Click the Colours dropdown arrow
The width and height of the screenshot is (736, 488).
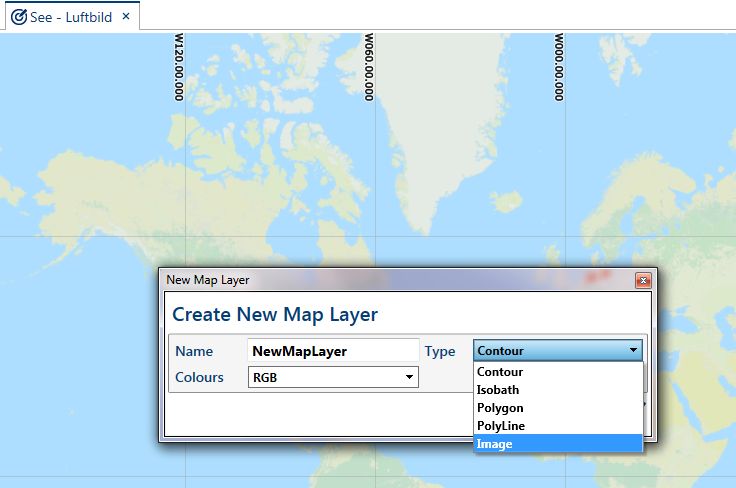pyautogui.click(x=408, y=377)
